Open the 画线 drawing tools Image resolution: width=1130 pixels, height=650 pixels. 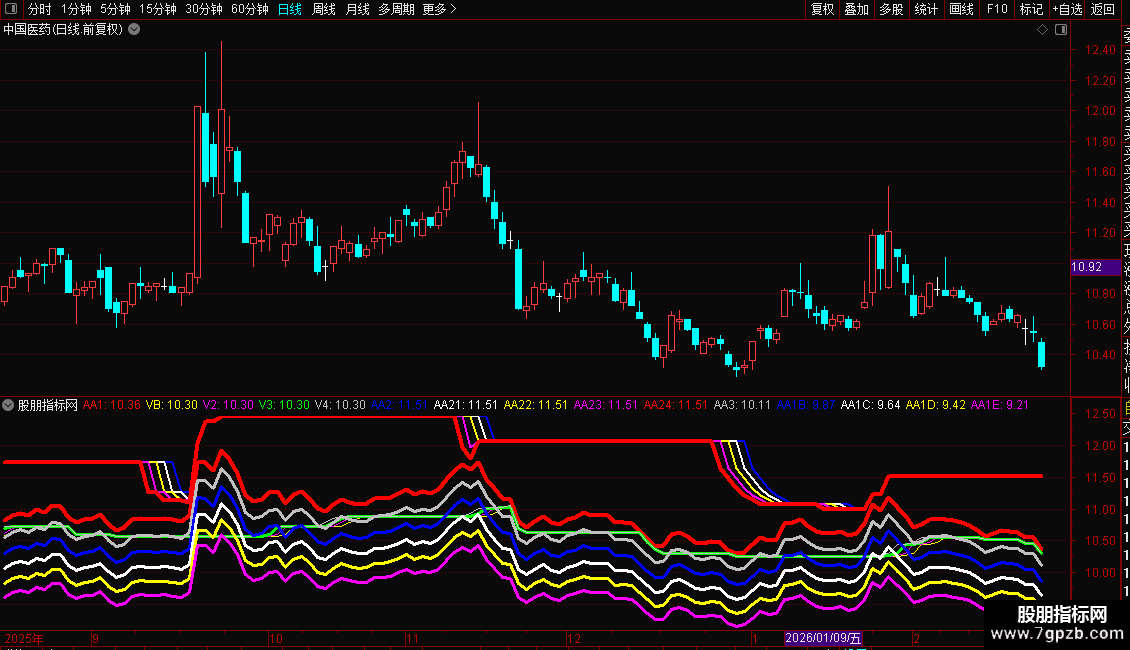tap(961, 9)
